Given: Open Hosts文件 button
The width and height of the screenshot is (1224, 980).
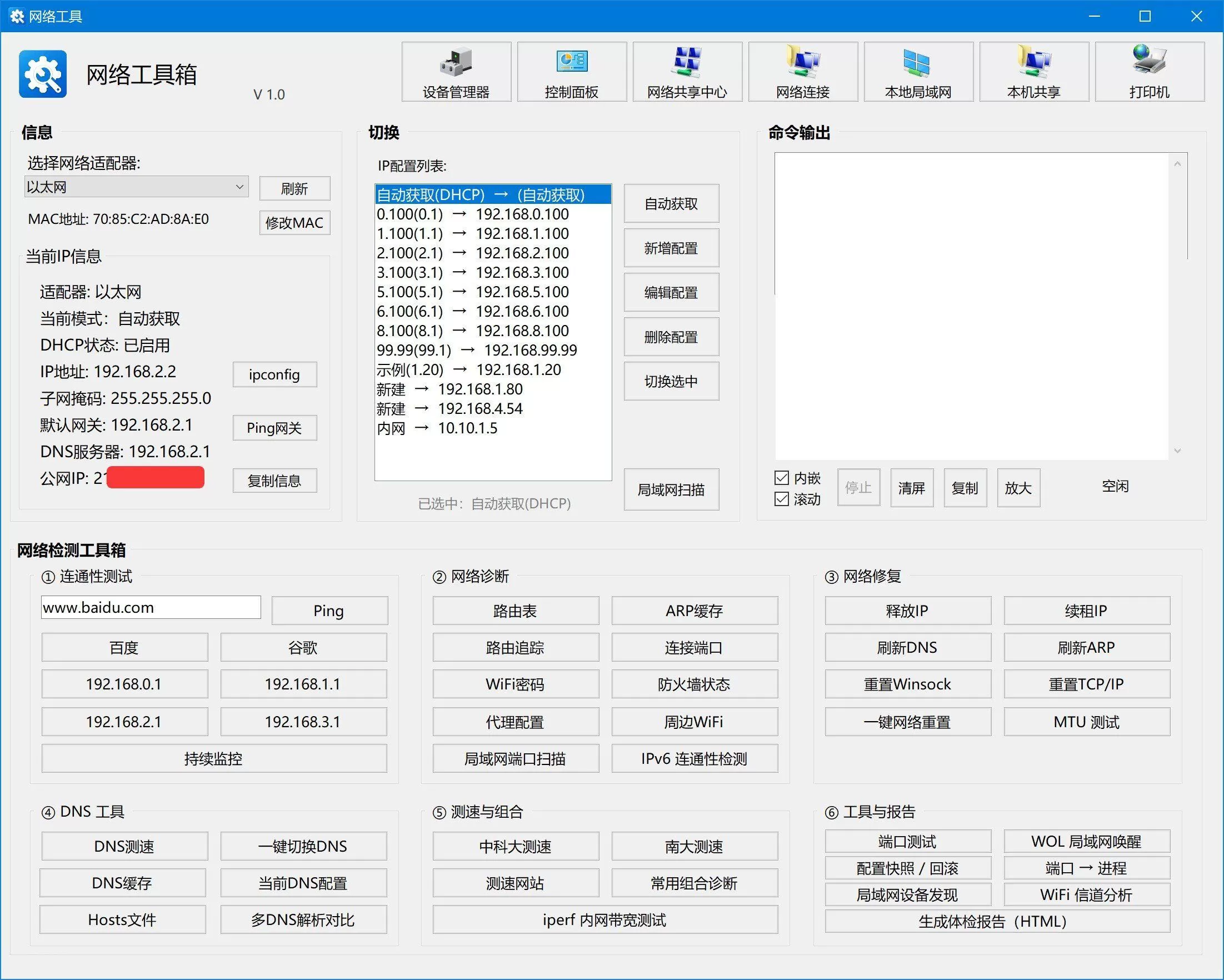Looking at the screenshot, I should (x=122, y=919).
